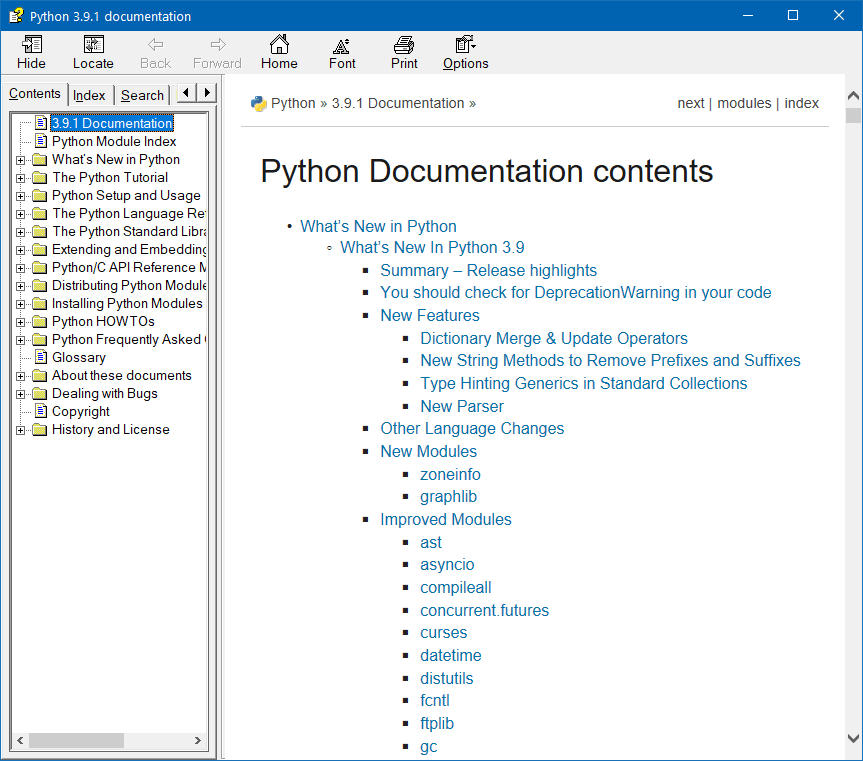
Task: Click 3.9.1 Documentation breadcrumb link
Action: point(398,103)
